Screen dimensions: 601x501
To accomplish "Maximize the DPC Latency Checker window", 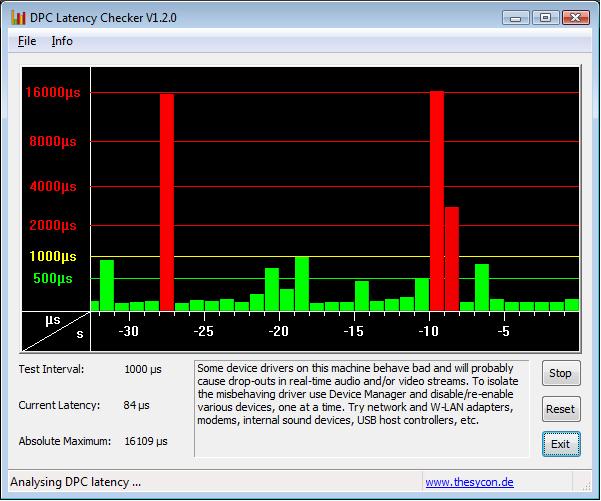I will [x=545, y=18].
